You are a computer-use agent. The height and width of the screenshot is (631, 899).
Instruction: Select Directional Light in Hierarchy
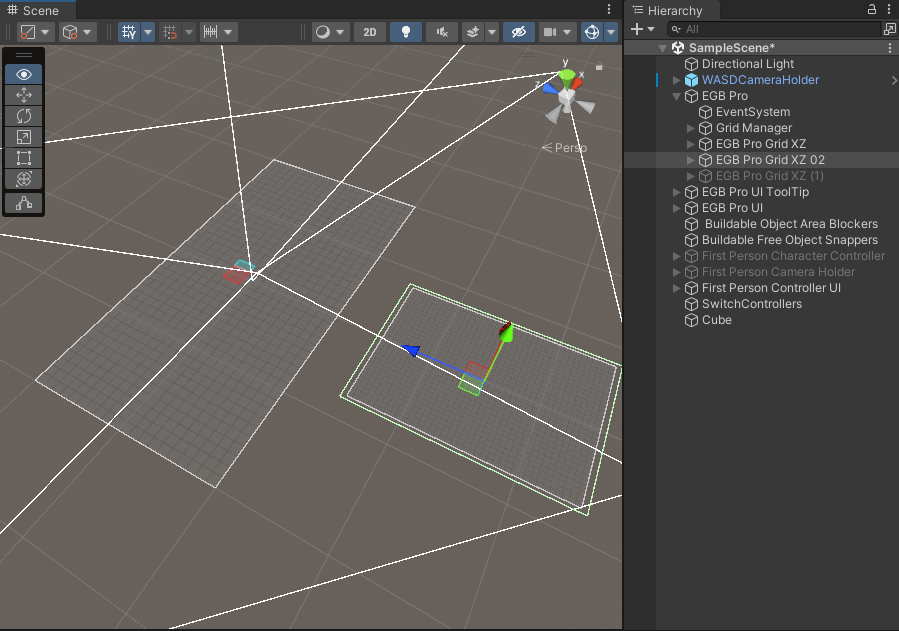coord(748,64)
